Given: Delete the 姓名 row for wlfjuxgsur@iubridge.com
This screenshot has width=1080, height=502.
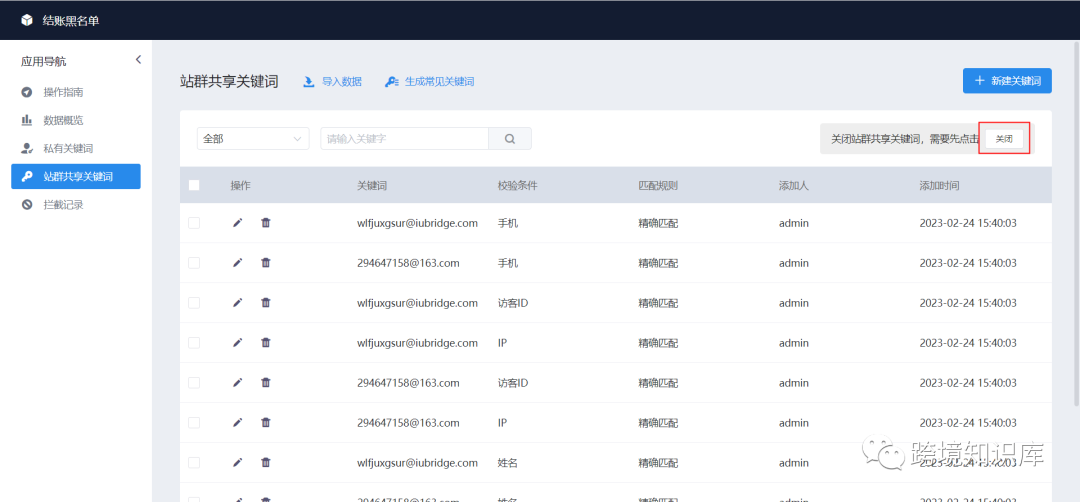Looking at the screenshot, I should 266,463.
